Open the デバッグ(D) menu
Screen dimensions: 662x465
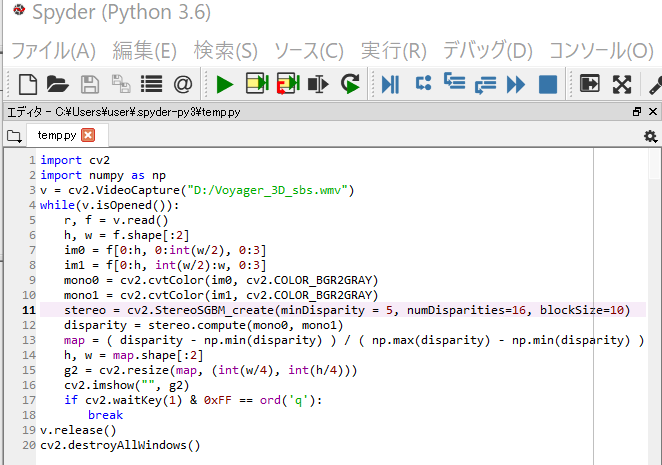[488, 51]
